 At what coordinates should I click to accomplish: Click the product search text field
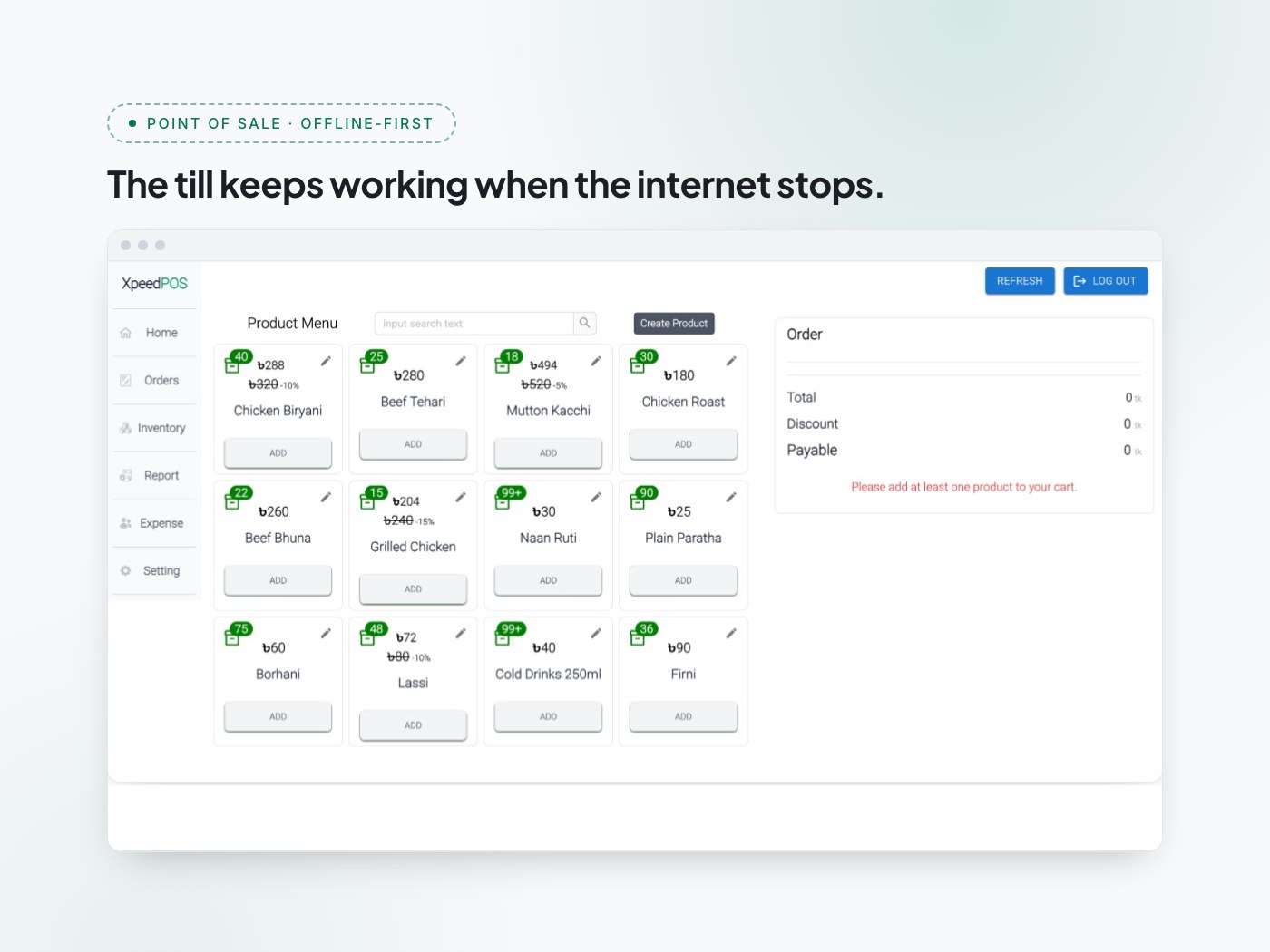point(474,324)
